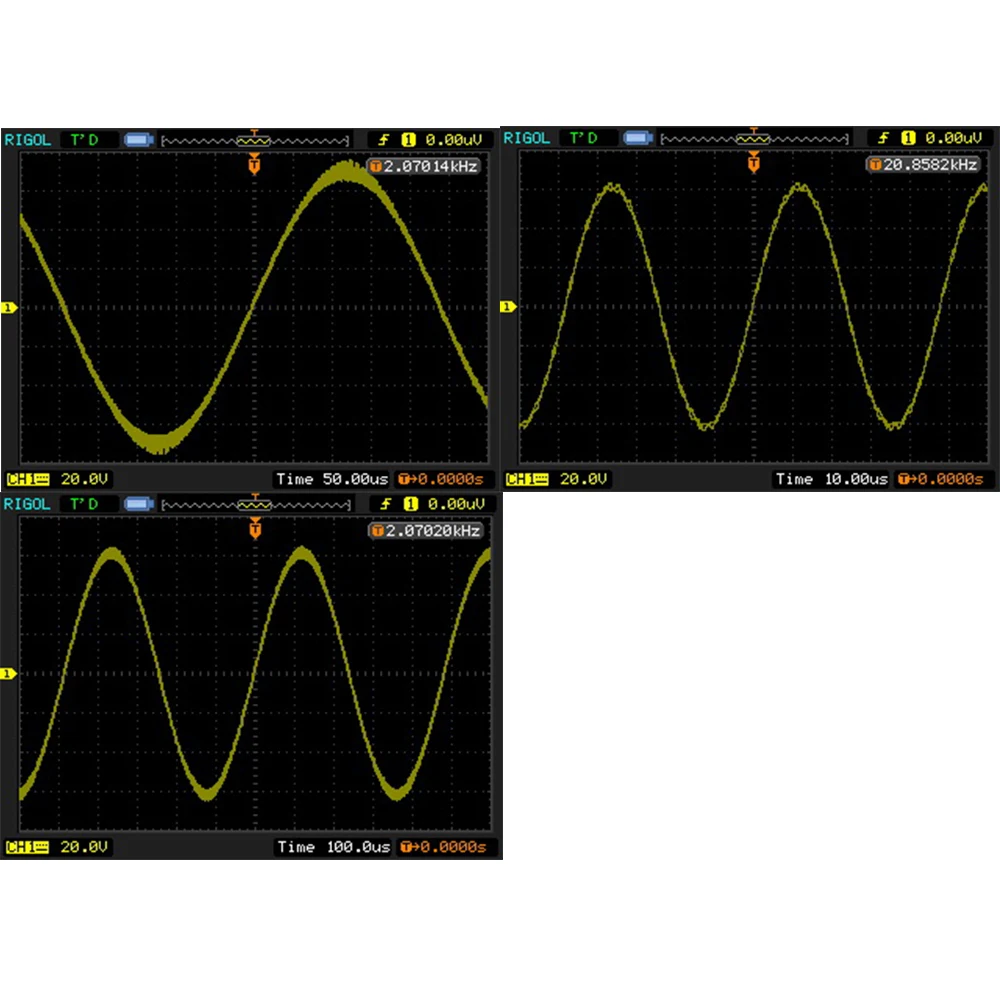
Task: Click the Time 10.00us timebase readout
Action: coord(831,479)
